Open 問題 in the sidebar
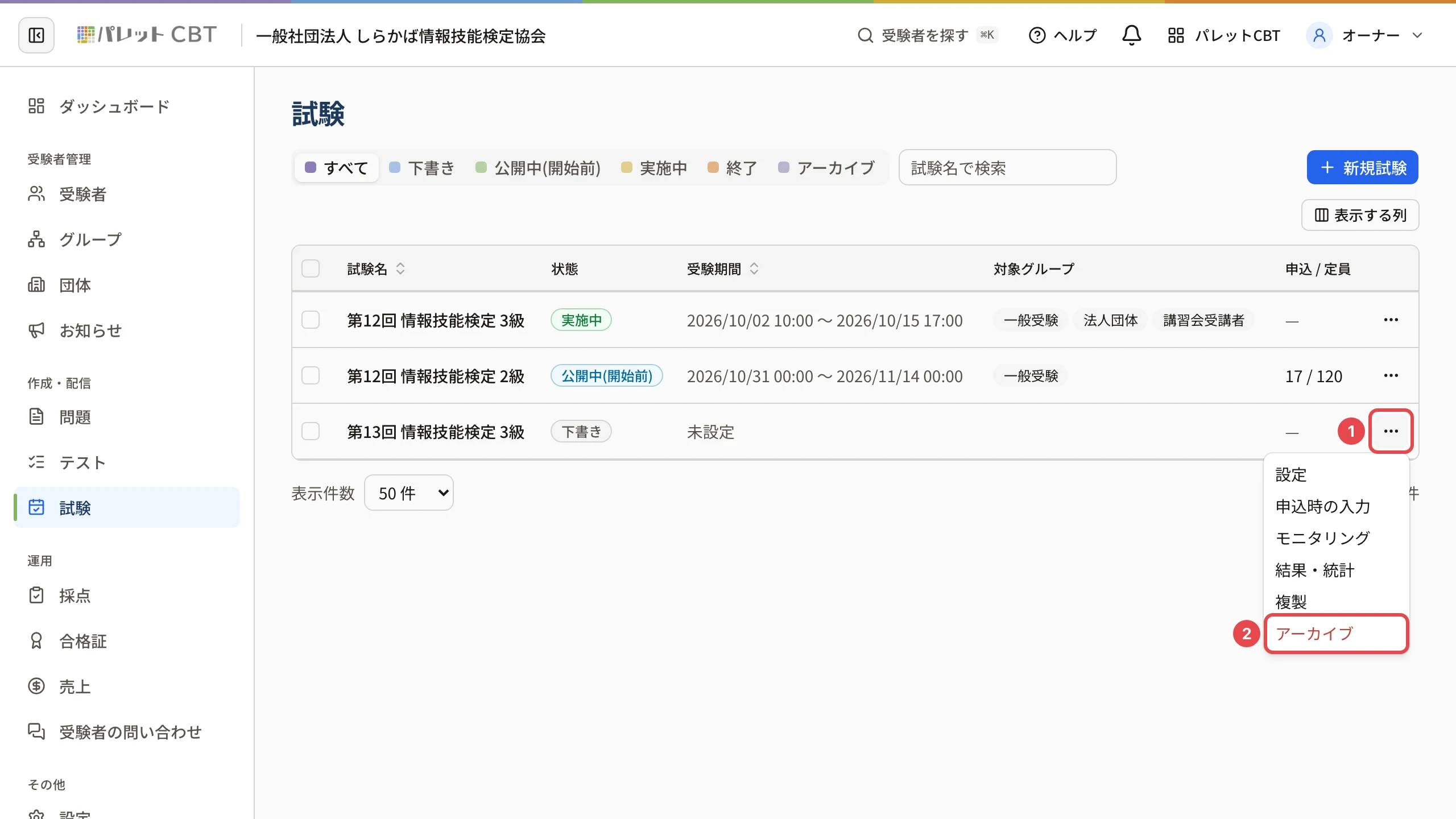 (x=126, y=417)
